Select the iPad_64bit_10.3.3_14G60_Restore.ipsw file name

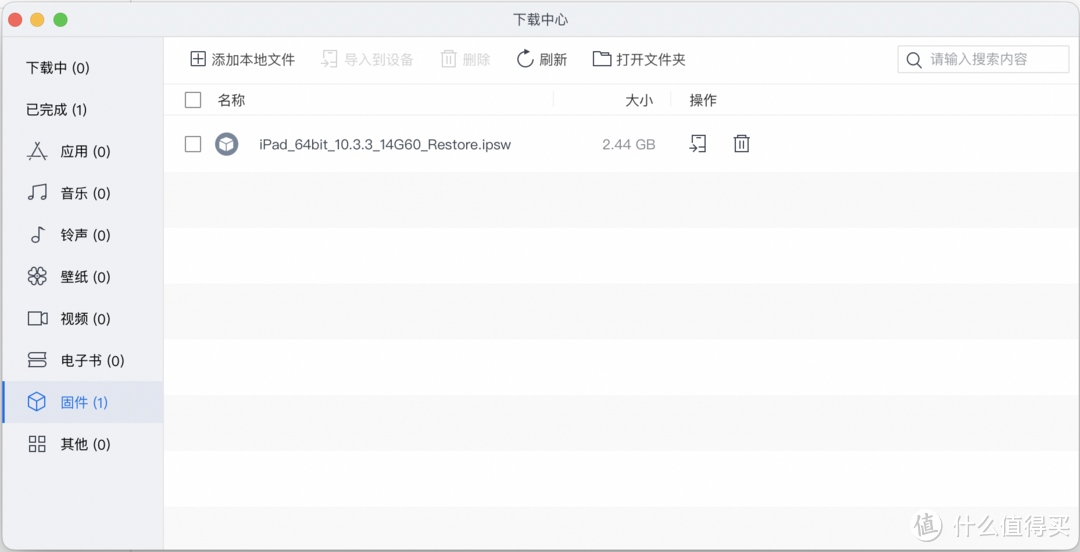coord(385,144)
